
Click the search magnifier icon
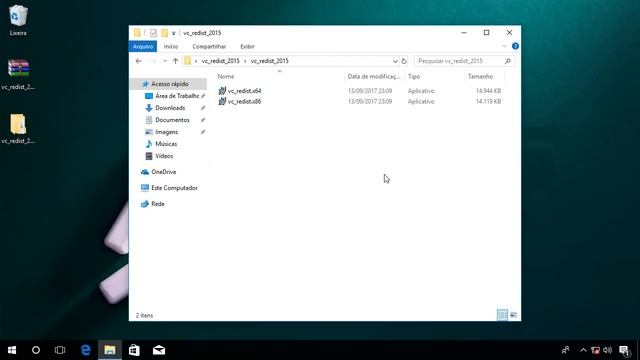click(507, 61)
